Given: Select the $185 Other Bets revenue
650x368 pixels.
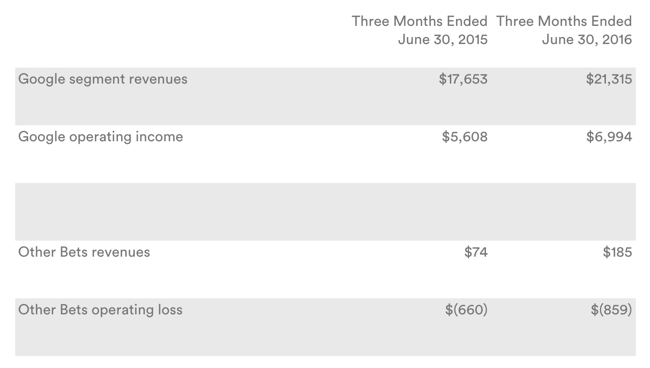Looking at the screenshot, I should (x=617, y=252).
